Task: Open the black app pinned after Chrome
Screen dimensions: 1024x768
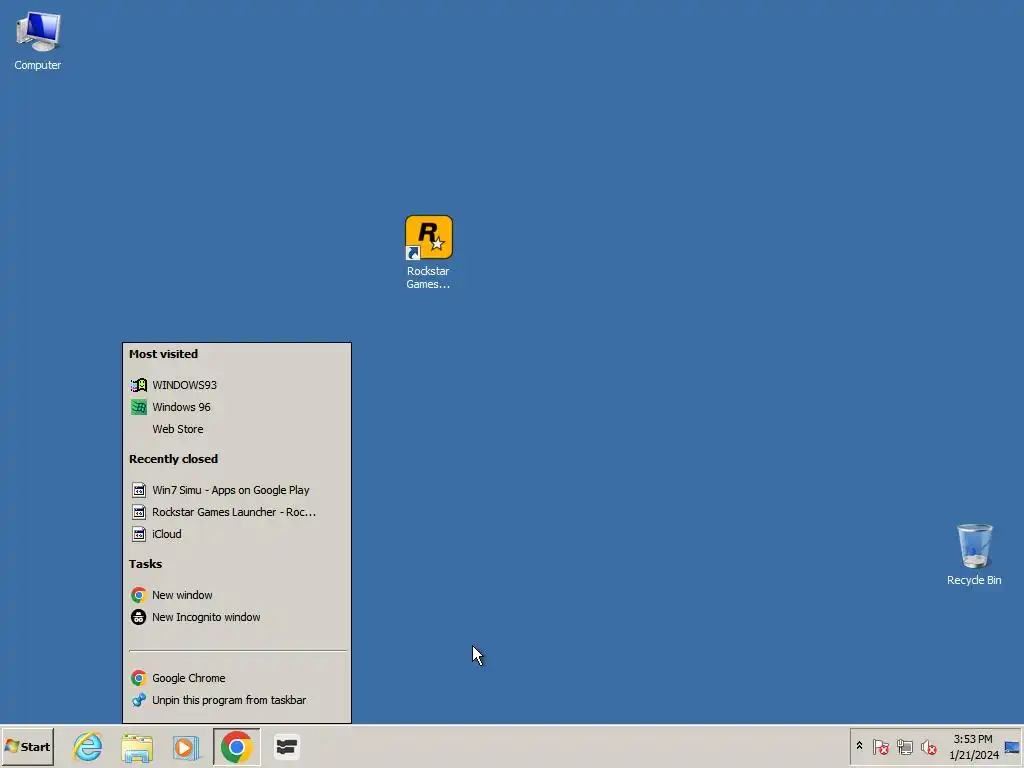Action: click(286, 746)
